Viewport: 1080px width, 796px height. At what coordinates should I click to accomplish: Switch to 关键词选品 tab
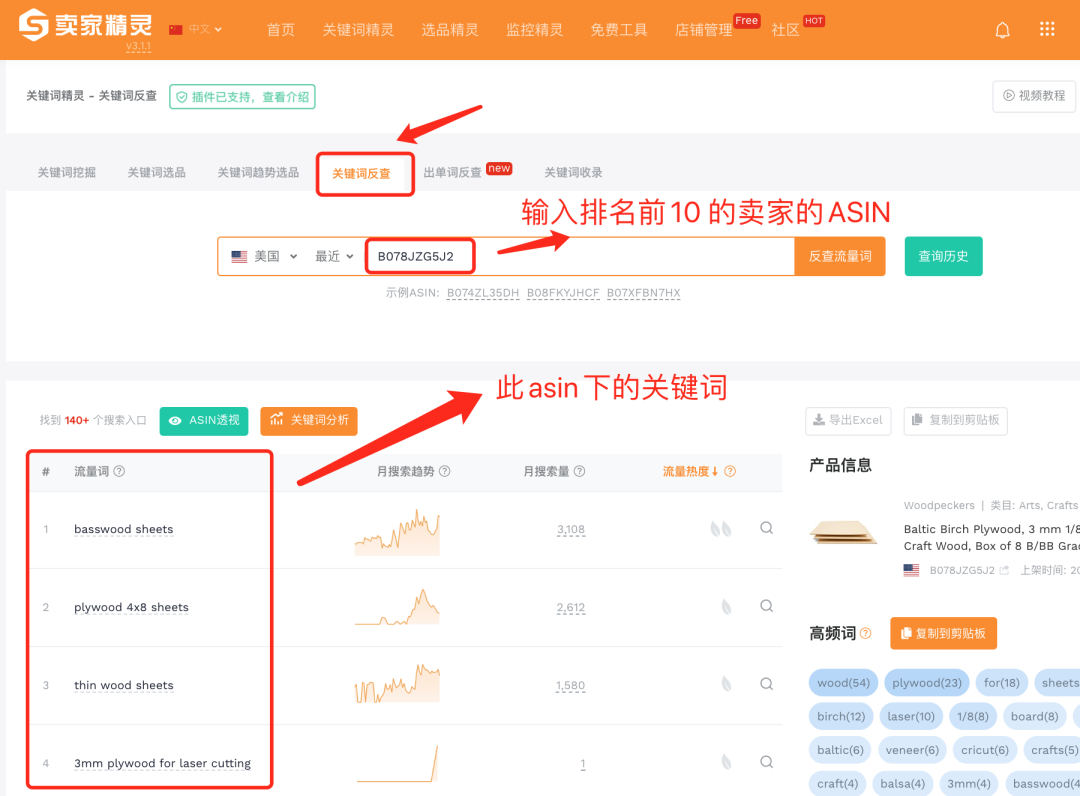pos(156,172)
